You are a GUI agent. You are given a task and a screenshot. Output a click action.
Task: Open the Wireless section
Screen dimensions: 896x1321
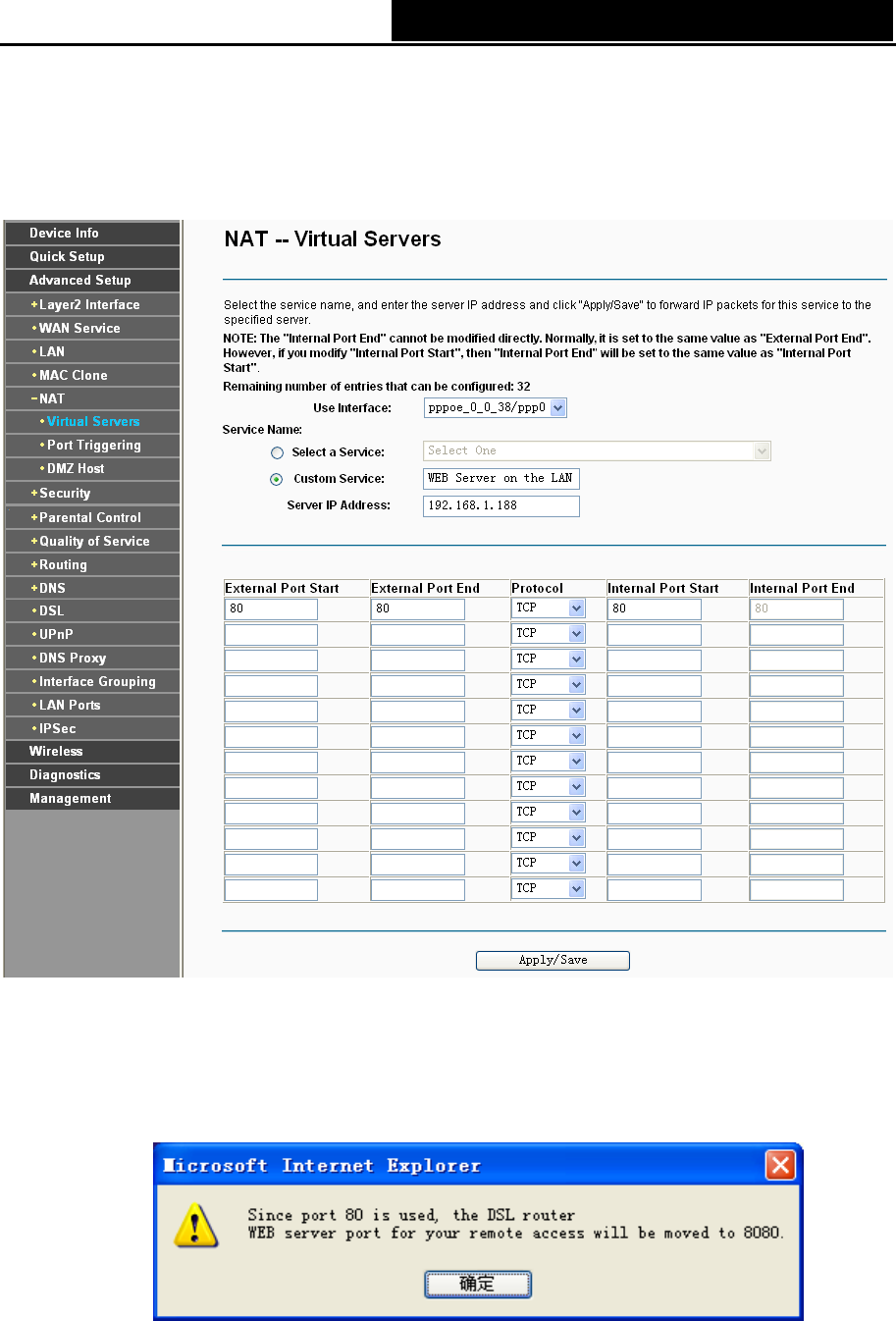[56, 751]
